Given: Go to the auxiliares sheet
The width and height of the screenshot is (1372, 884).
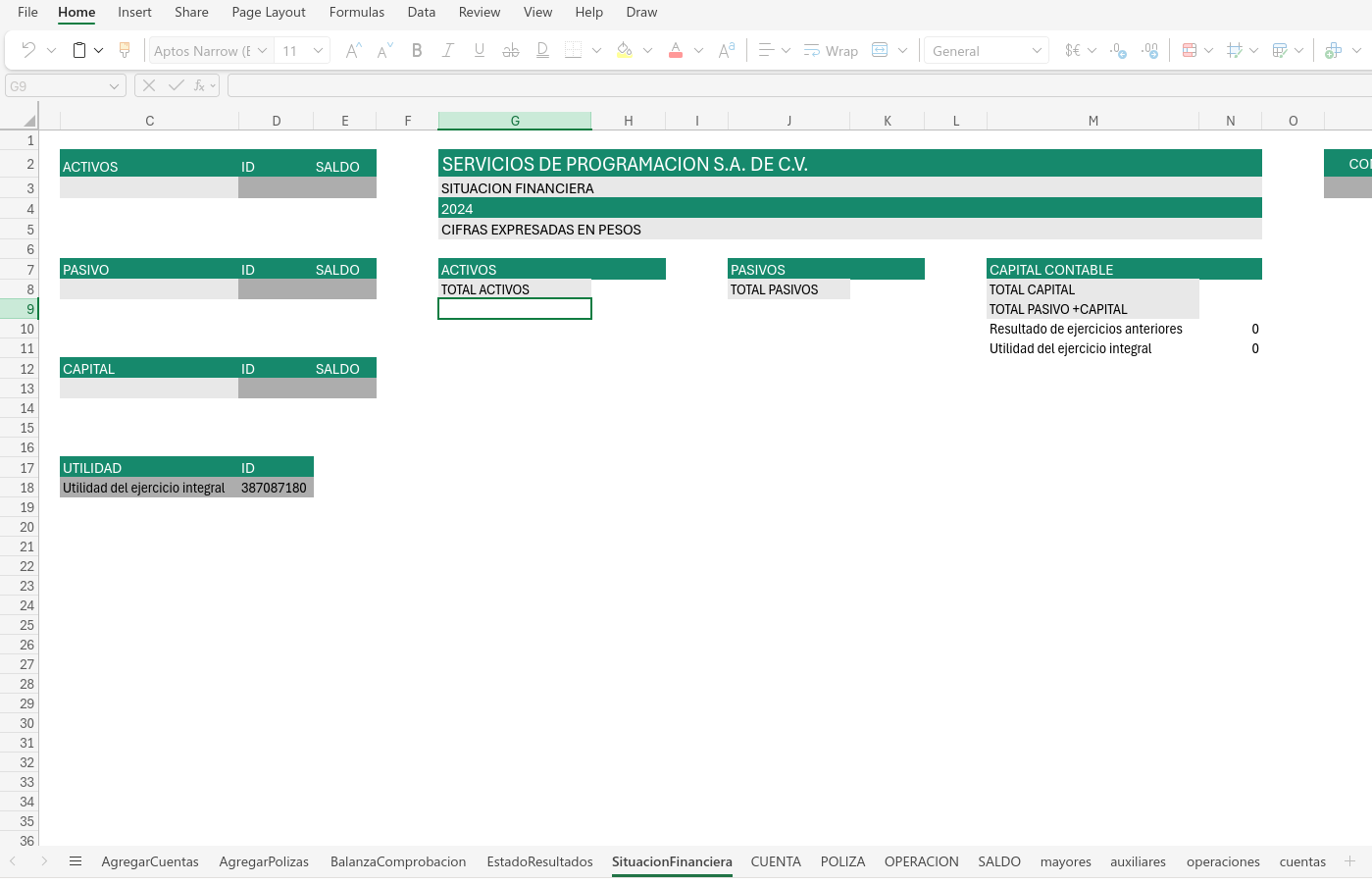Looking at the screenshot, I should [1138, 861].
